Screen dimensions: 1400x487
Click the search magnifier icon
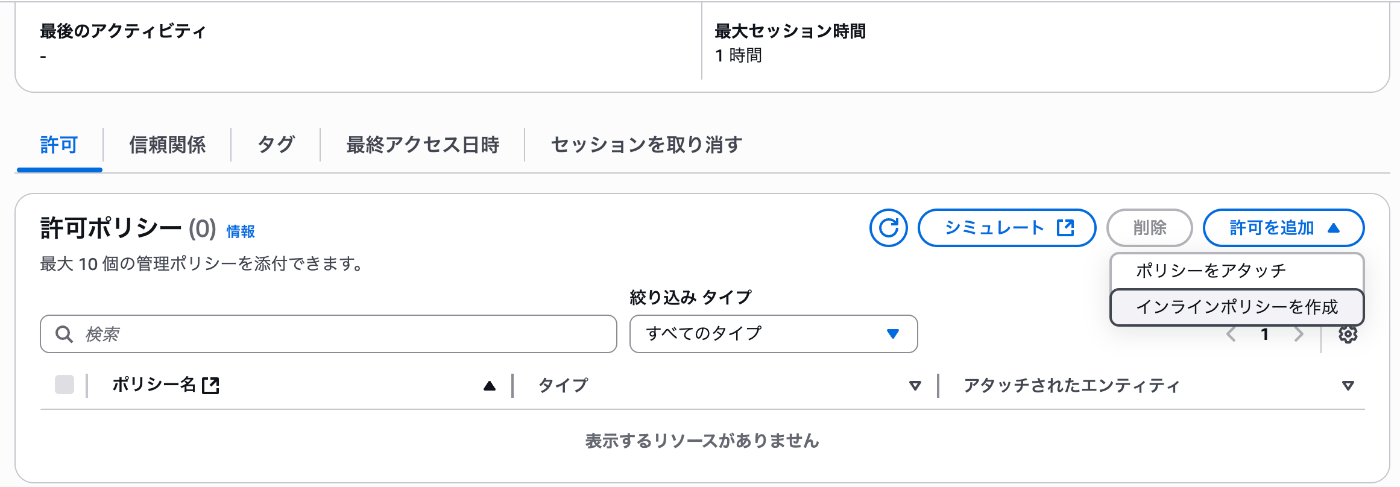coord(65,334)
